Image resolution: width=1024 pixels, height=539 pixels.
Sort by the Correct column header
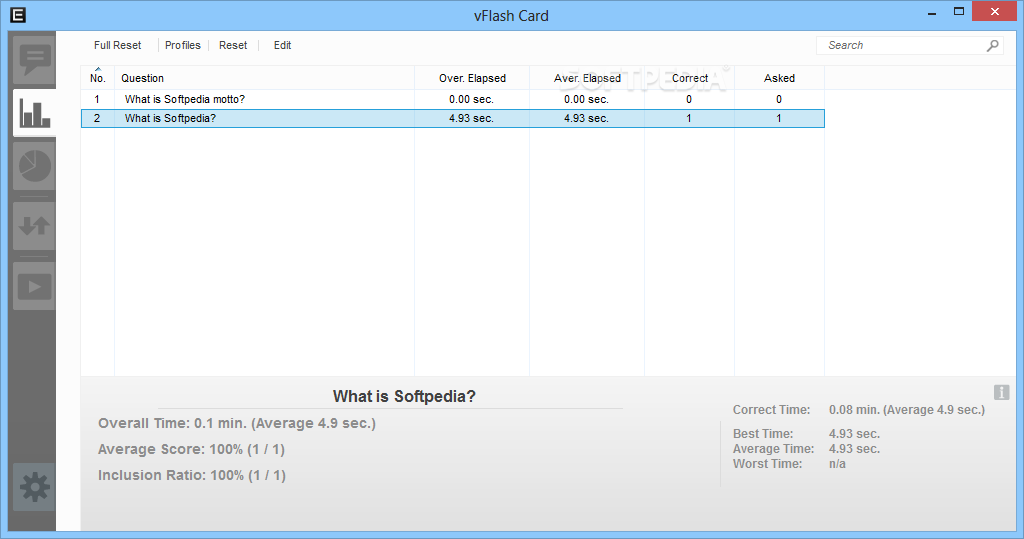coord(690,78)
